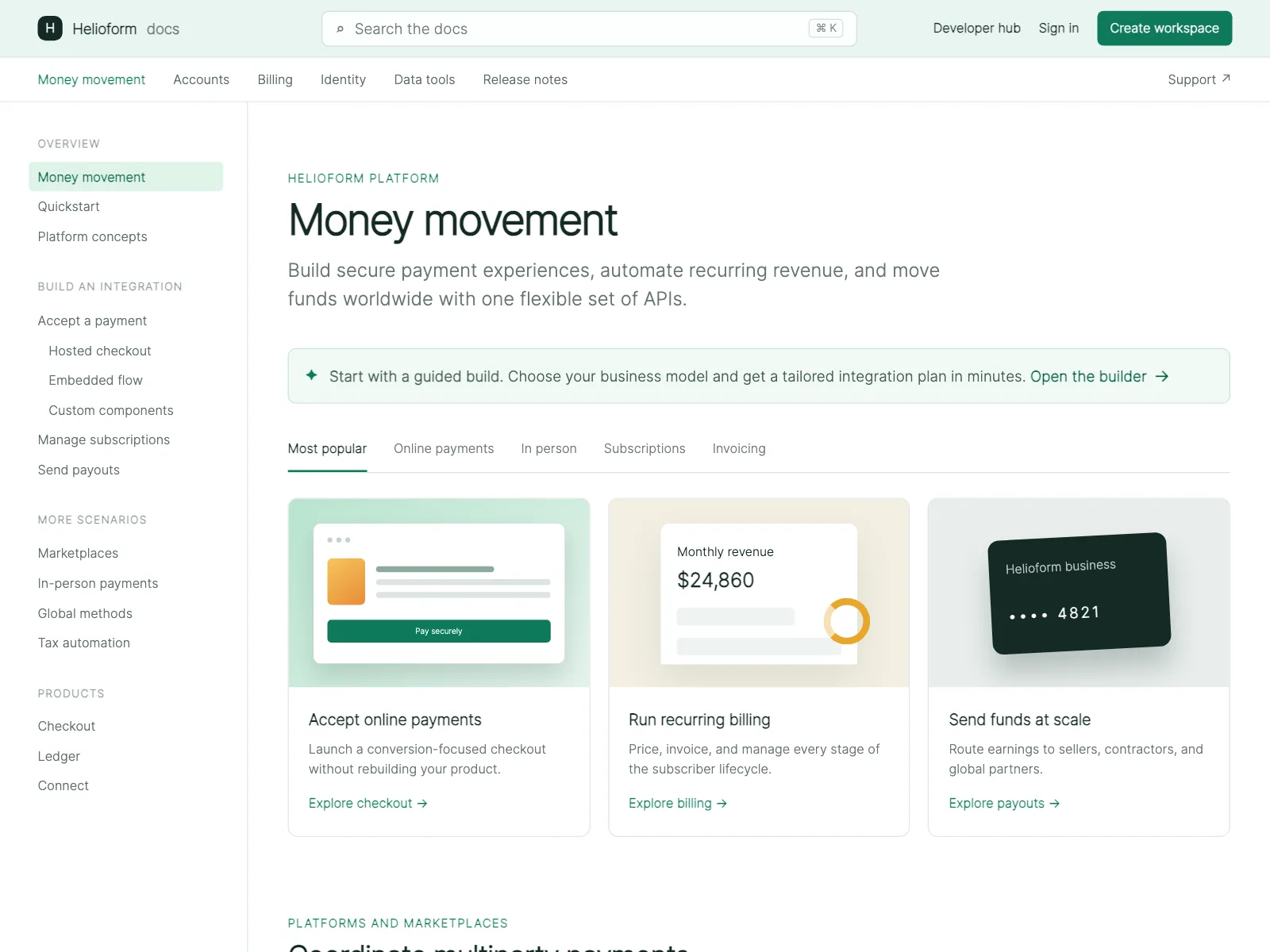
Task: Open Manage subscriptions in sidebar
Action: tap(103, 440)
